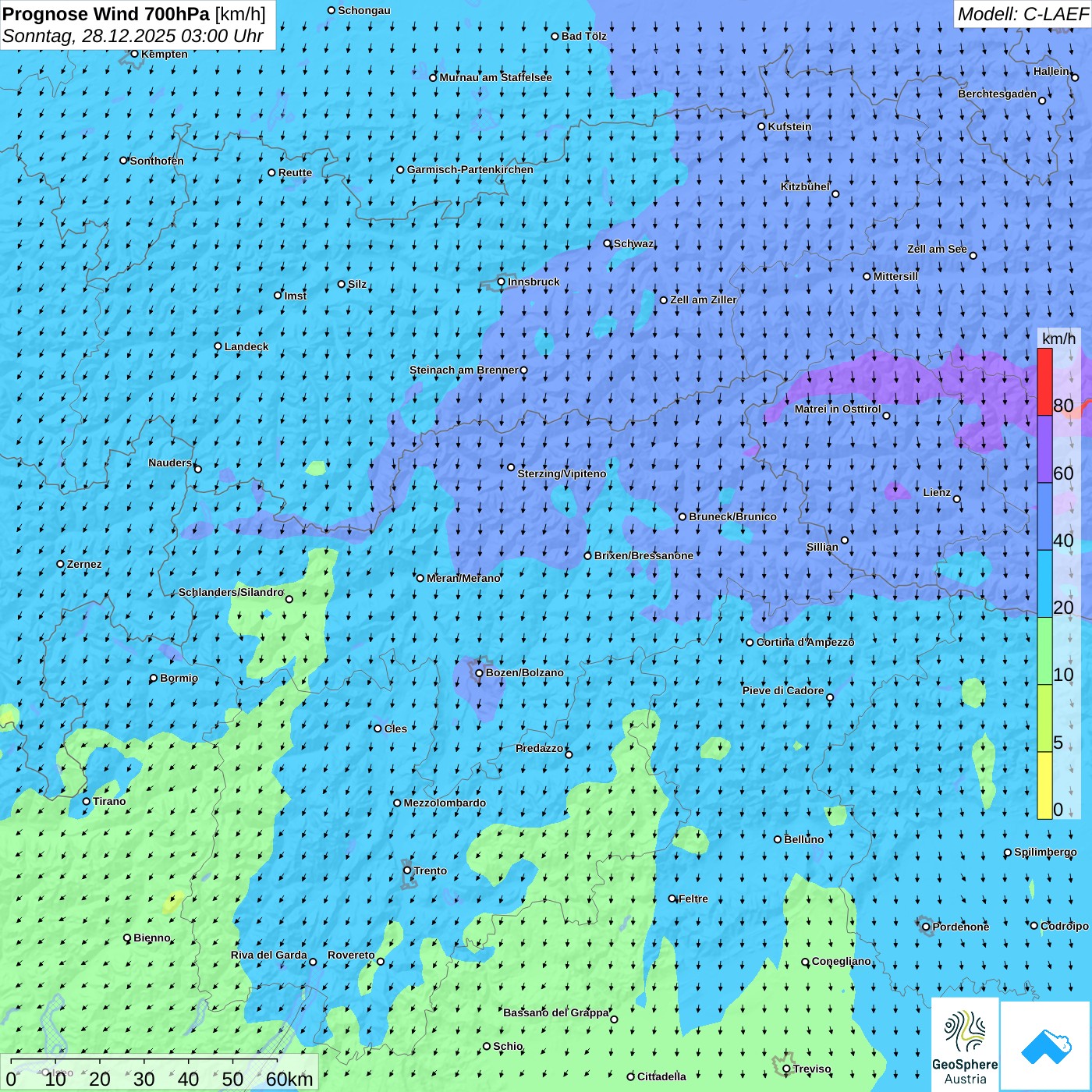Click the "km/h" legend heading
The width and height of the screenshot is (1092, 1092).
pyautogui.click(x=1058, y=339)
